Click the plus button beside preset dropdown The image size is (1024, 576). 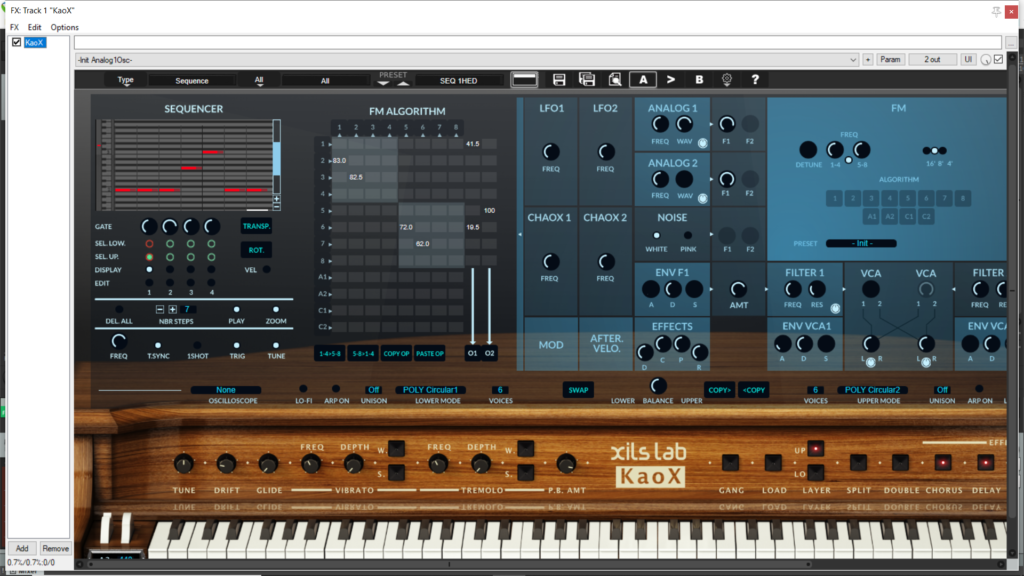868,59
